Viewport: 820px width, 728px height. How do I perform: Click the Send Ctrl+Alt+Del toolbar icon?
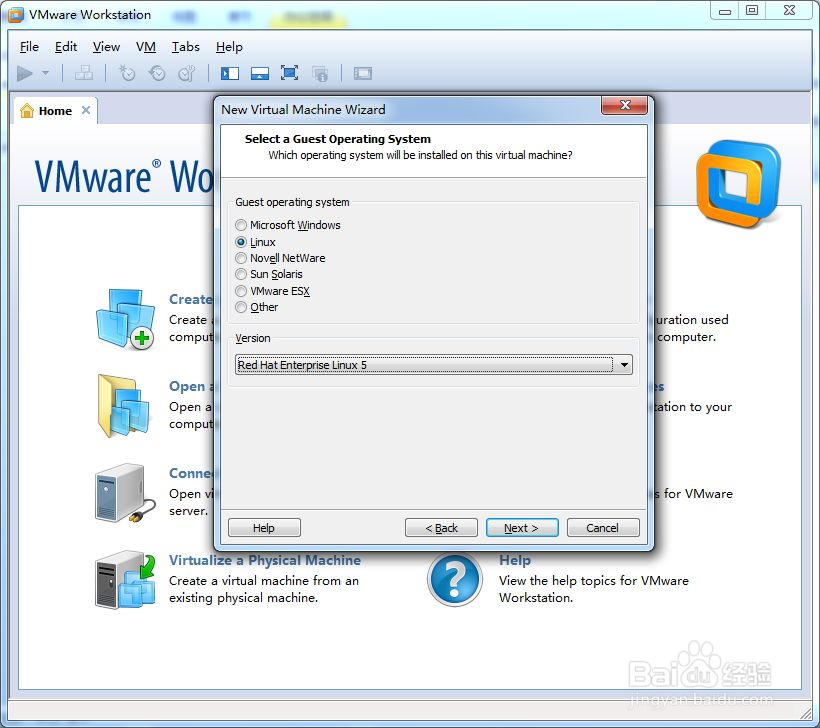tap(84, 73)
